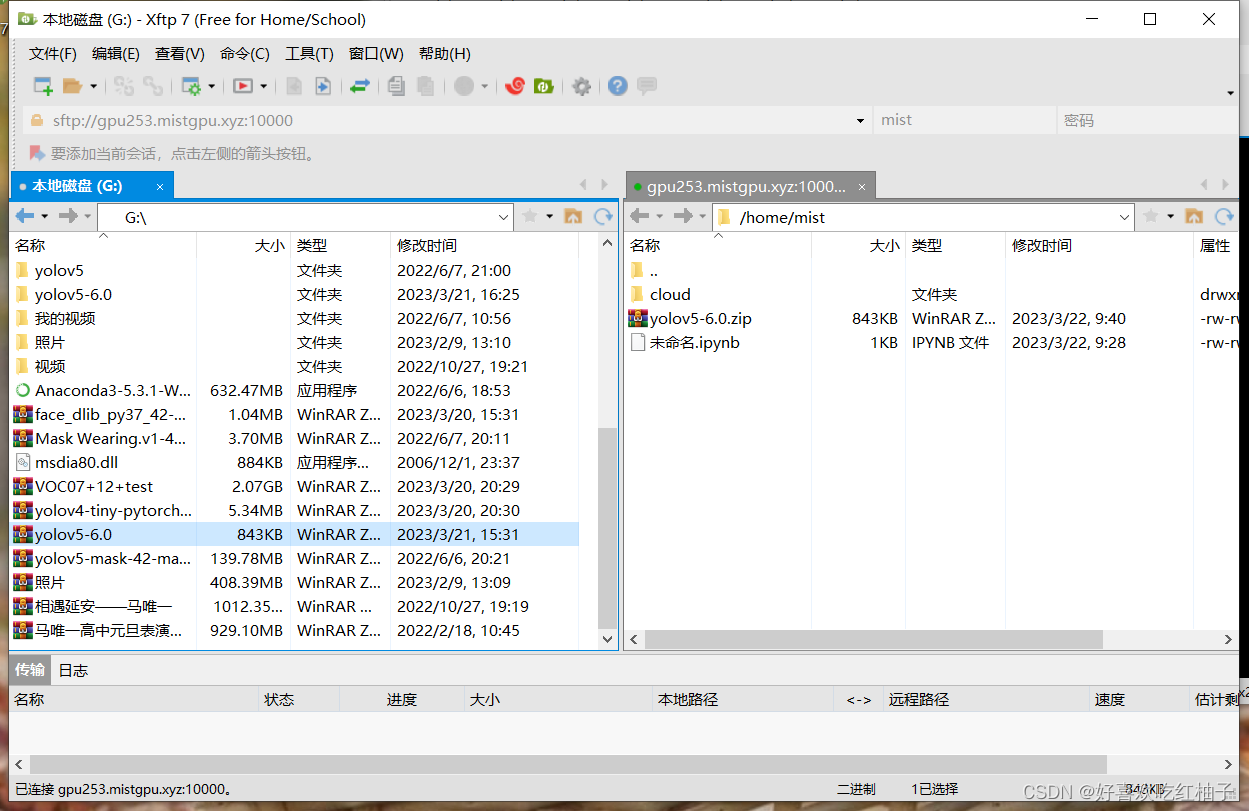The height and width of the screenshot is (811, 1249).
Task: Expand the host address dropdown arrow
Action: pos(861,121)
